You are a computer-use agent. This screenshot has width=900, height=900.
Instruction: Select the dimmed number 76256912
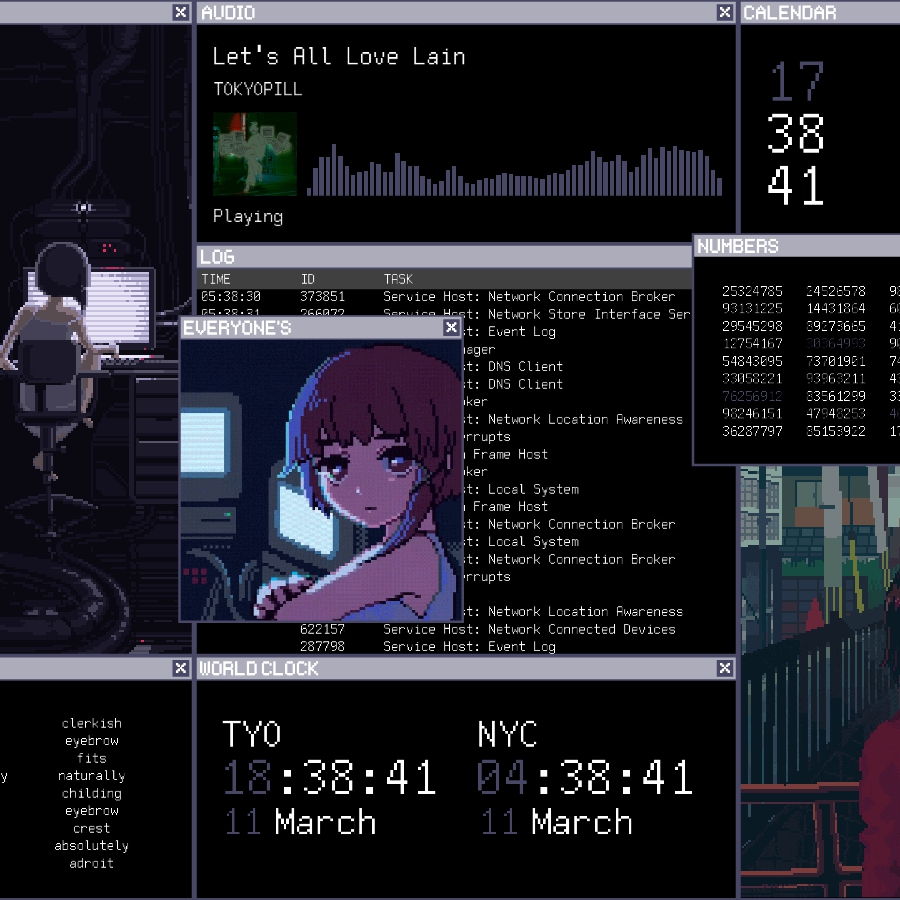[752, 396]
